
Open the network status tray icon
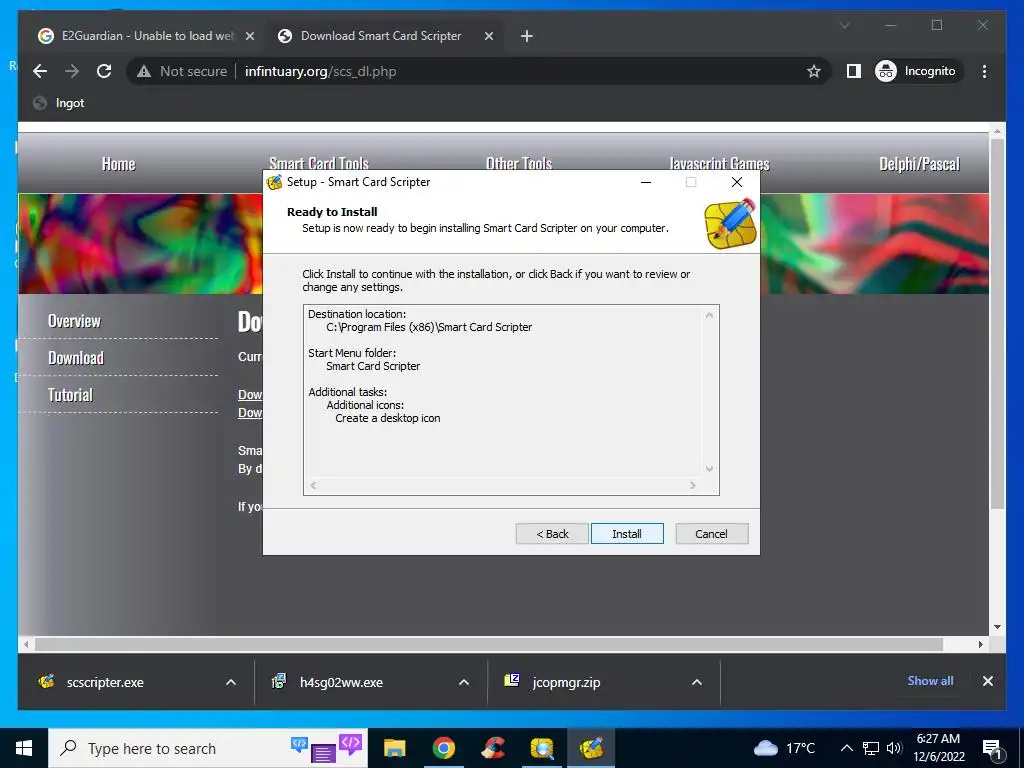tap(871, 748)
